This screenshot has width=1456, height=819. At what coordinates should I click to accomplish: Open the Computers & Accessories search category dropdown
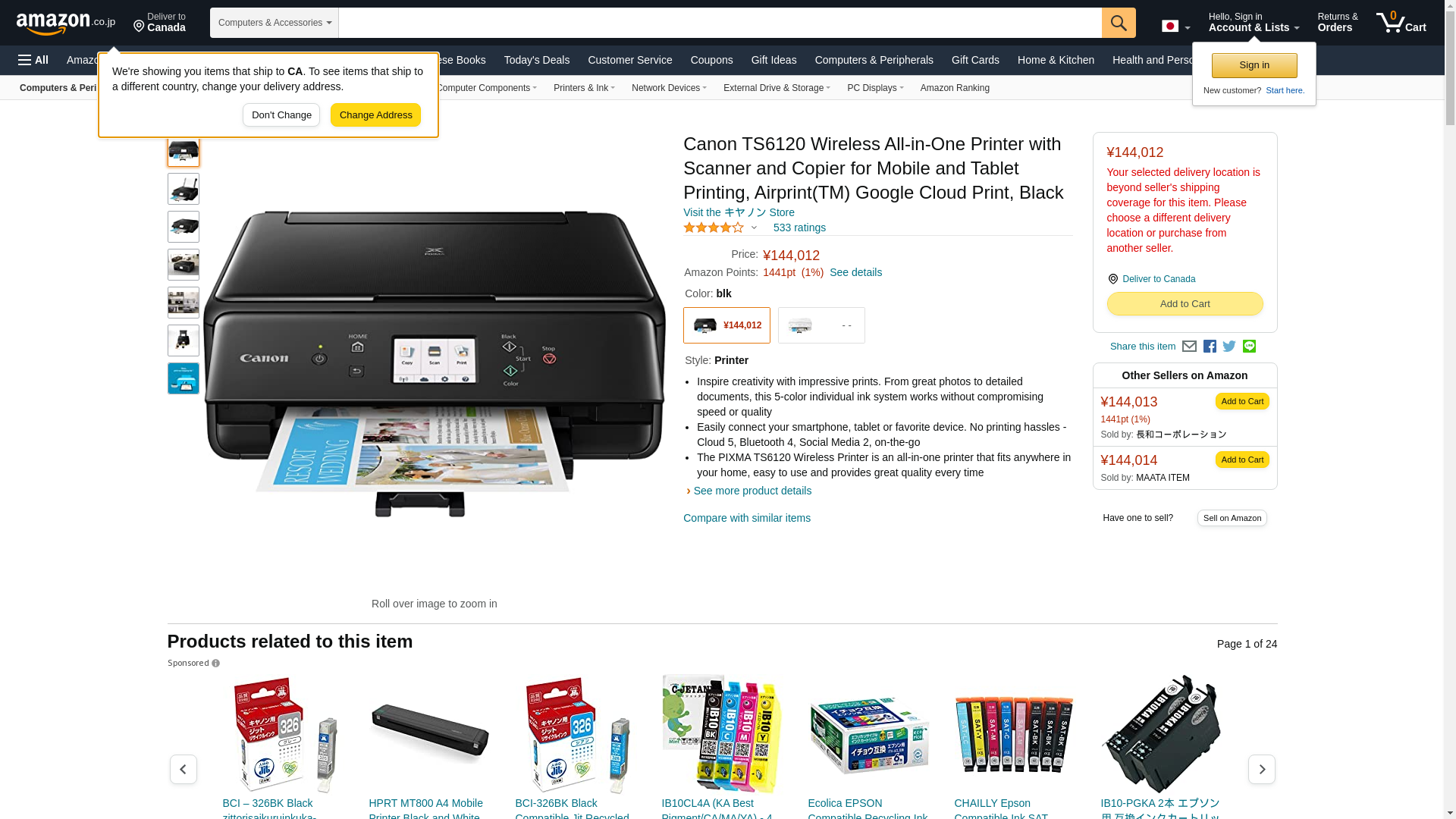click(275, 23)
